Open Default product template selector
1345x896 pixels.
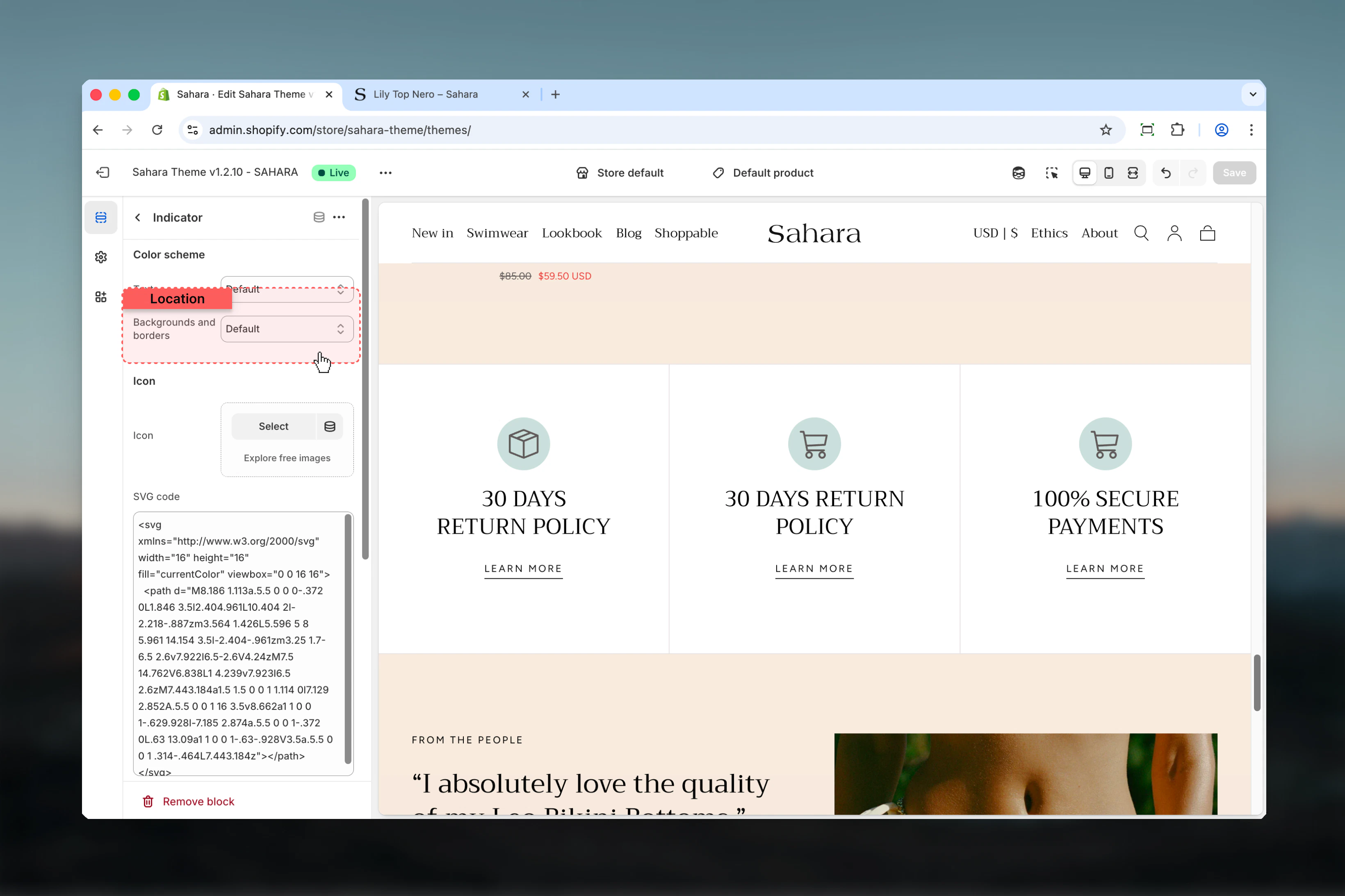[x=763, y=173]
